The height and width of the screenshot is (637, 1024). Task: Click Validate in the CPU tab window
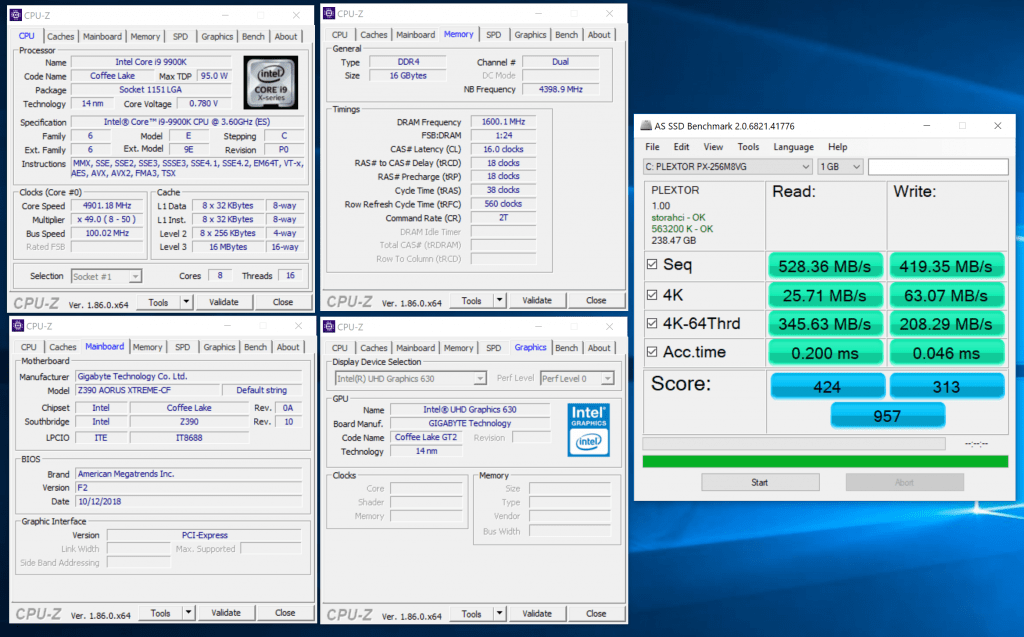[223, 302]
